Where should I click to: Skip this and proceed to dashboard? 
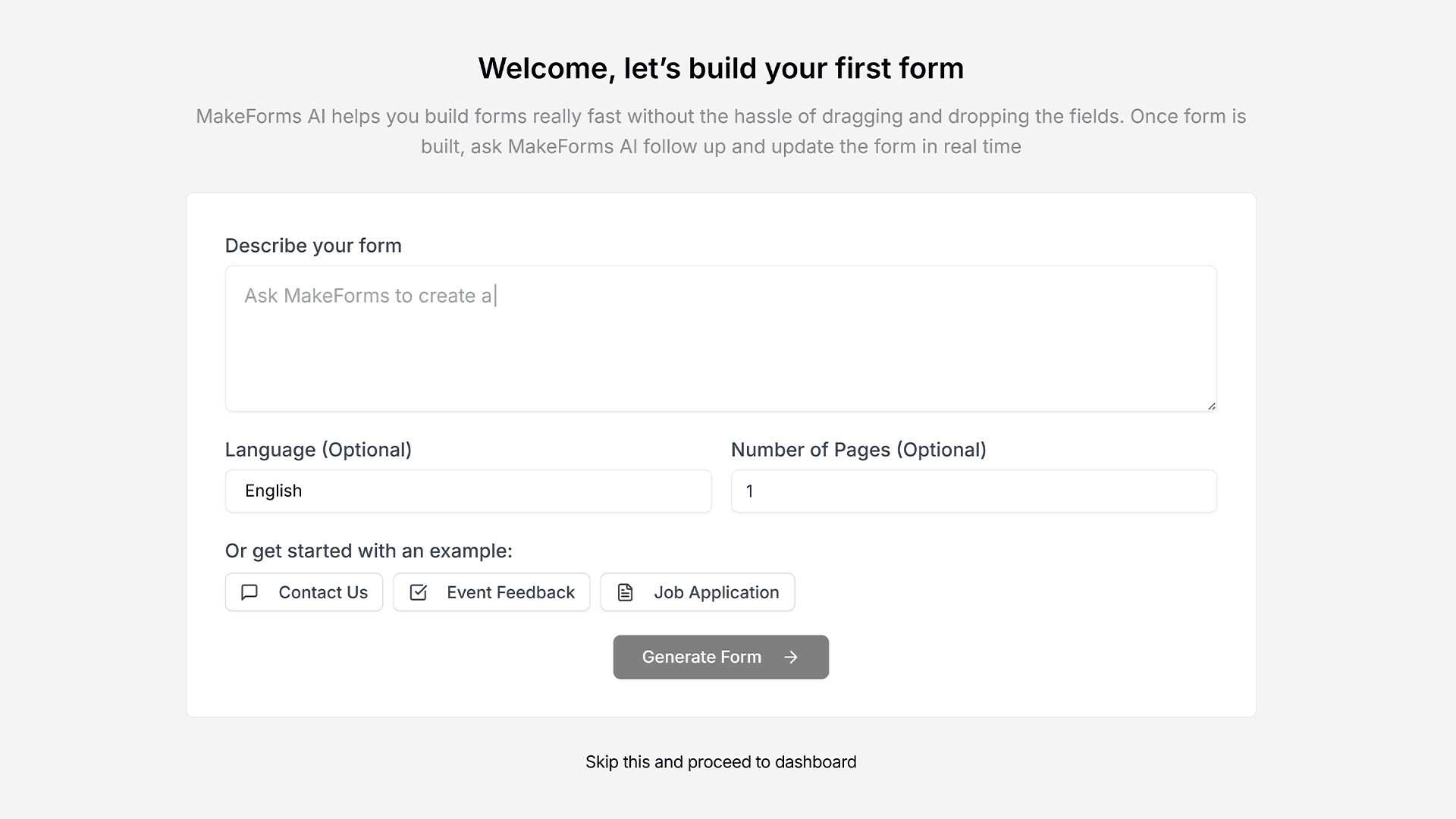[721, 762]
